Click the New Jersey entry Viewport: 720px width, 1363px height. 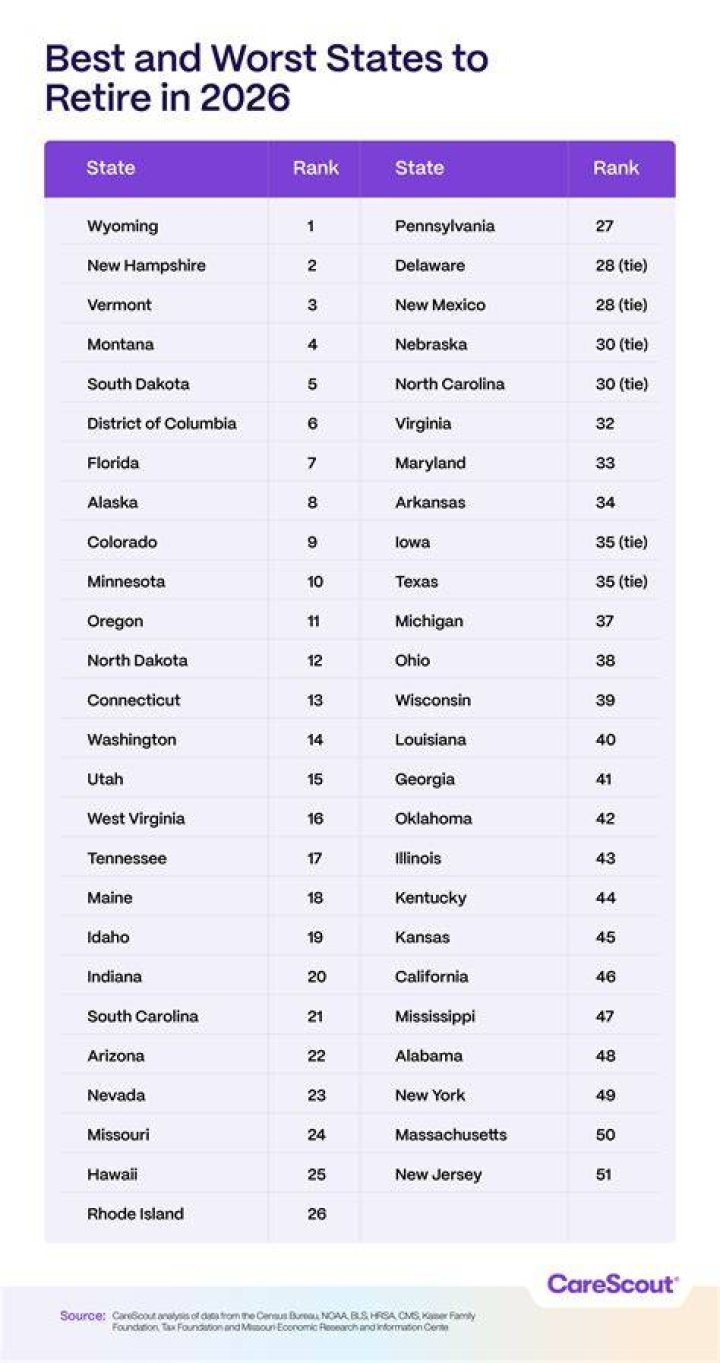point(438,1174)
